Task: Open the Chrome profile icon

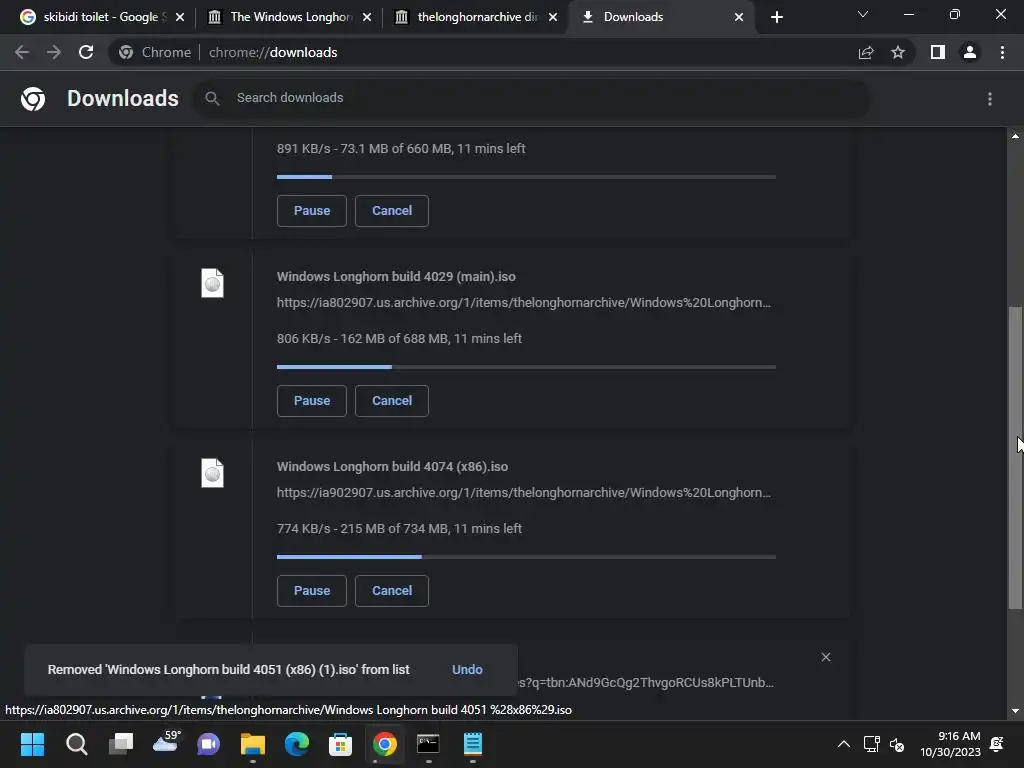Action: (x=970, y=52)
